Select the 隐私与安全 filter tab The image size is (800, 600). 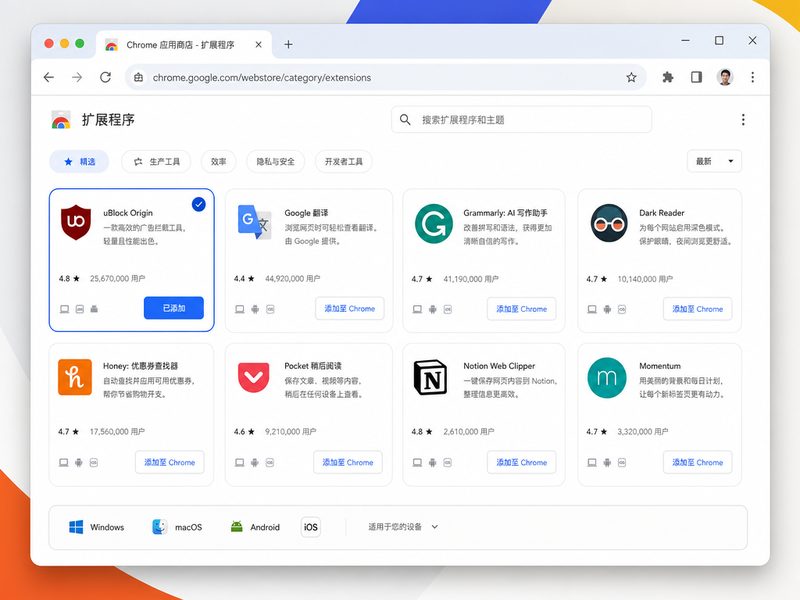pyautogui.click(x=276, y=162)
